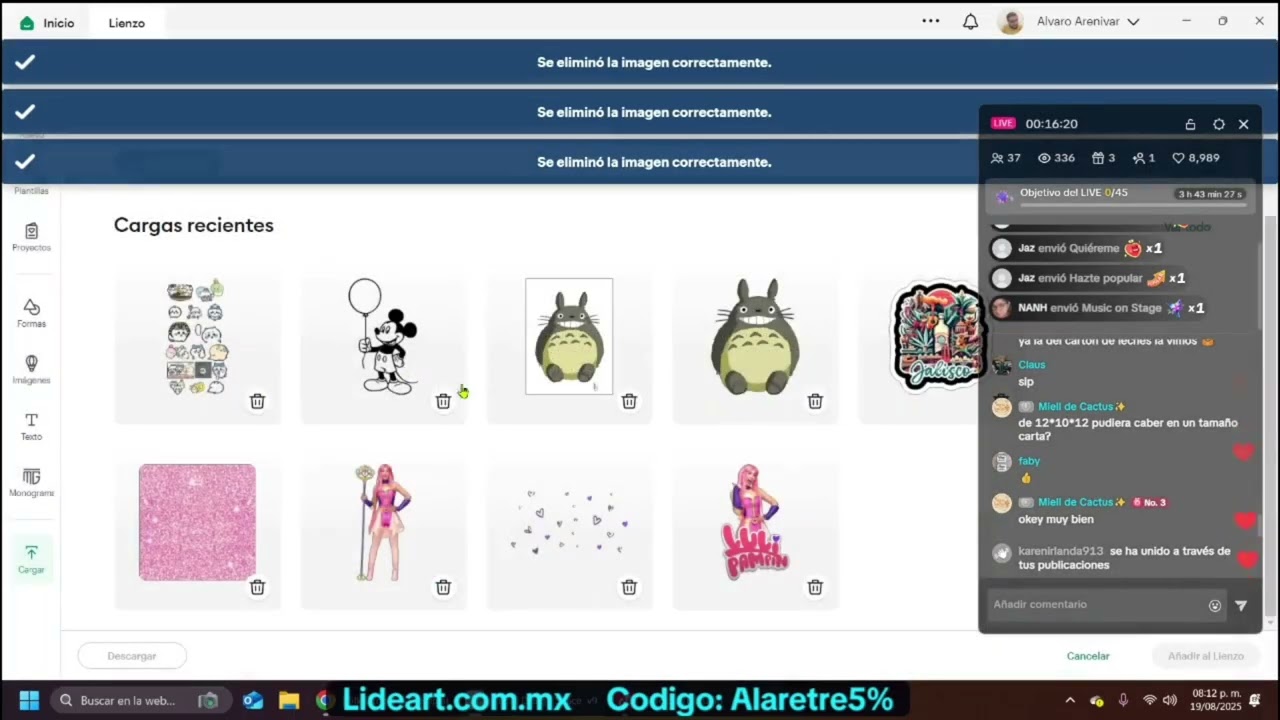Select Cargar upload option in sidebar
1280x720 pixels.
point(31,560)
